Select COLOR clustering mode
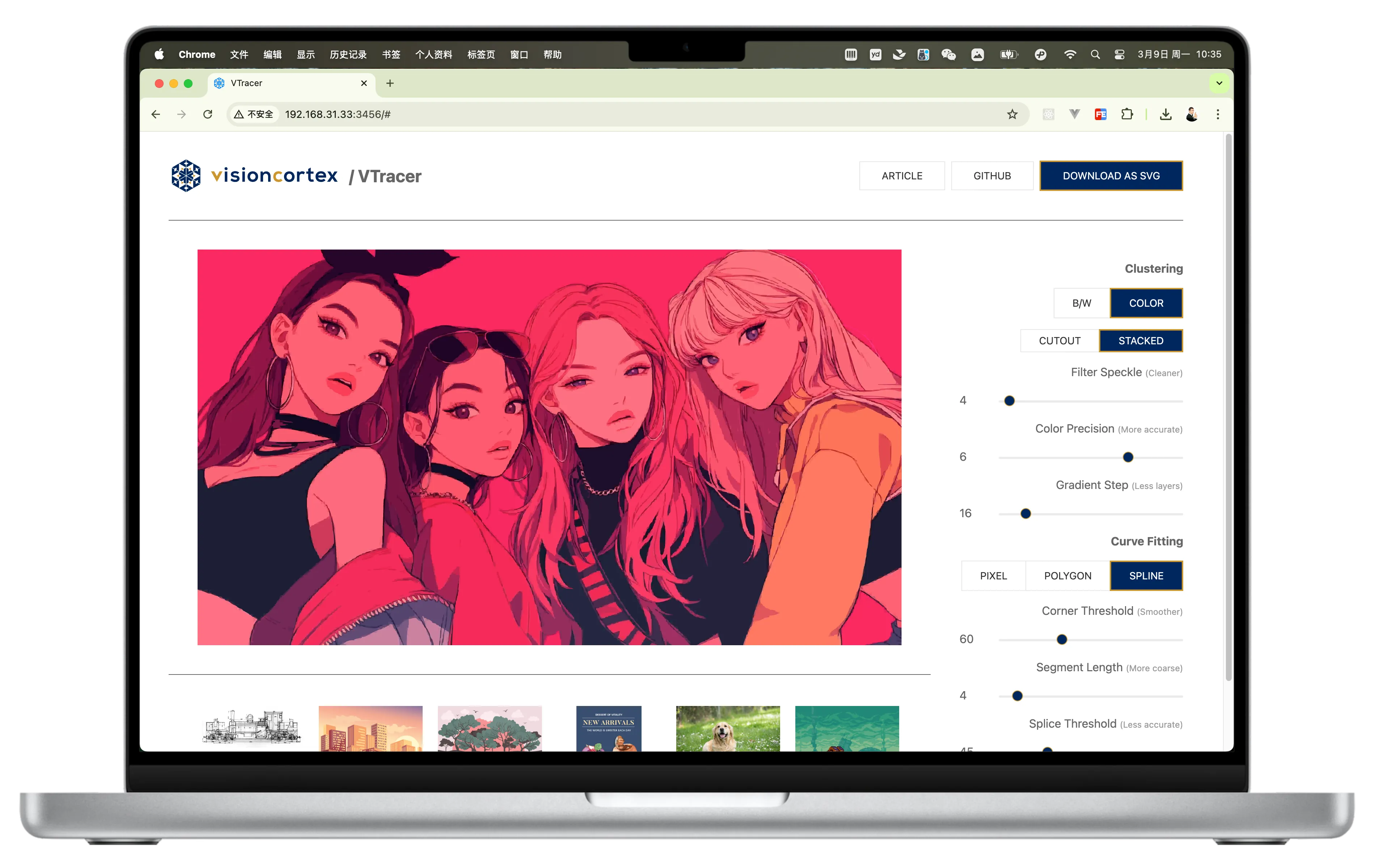 [1146, 303]
